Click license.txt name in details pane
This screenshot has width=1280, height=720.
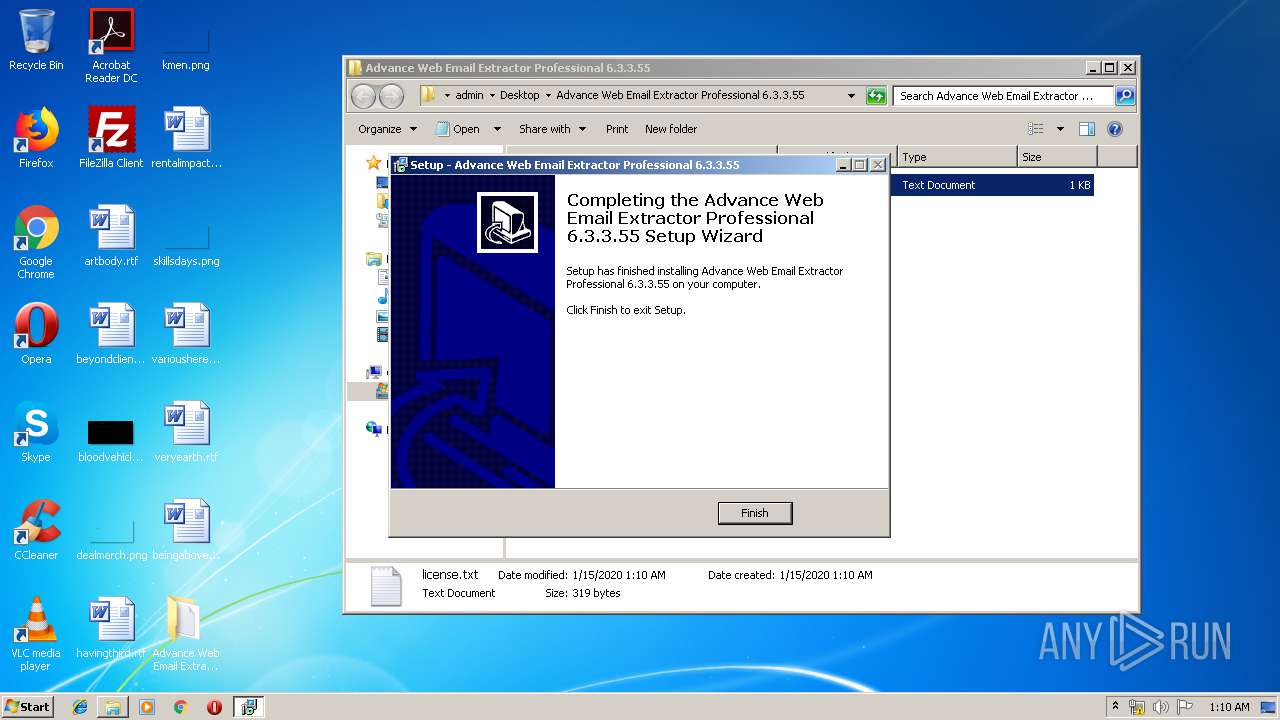point(450,575)
